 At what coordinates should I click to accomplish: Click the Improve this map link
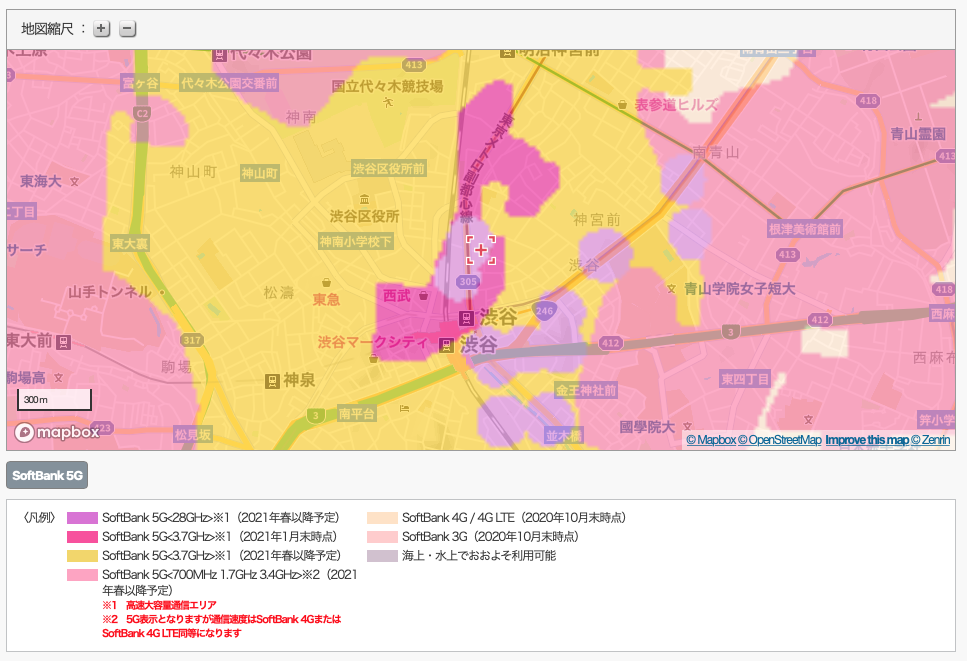[867, 440]
